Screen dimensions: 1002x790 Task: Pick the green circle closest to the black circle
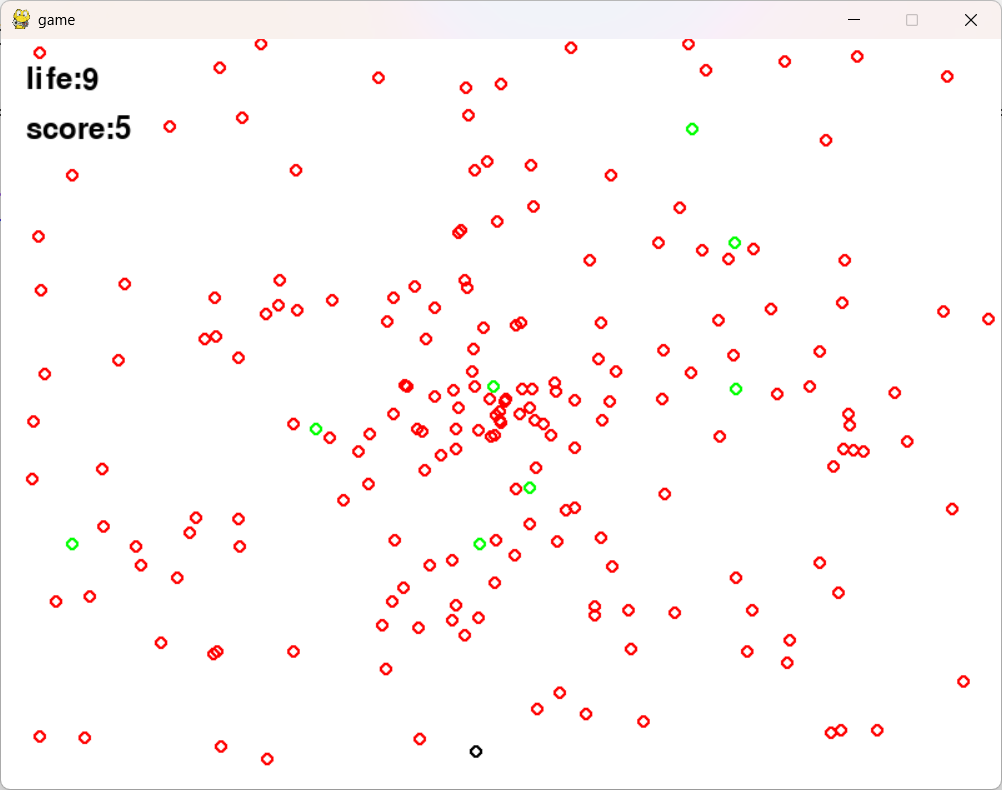(x=480, y=544)
